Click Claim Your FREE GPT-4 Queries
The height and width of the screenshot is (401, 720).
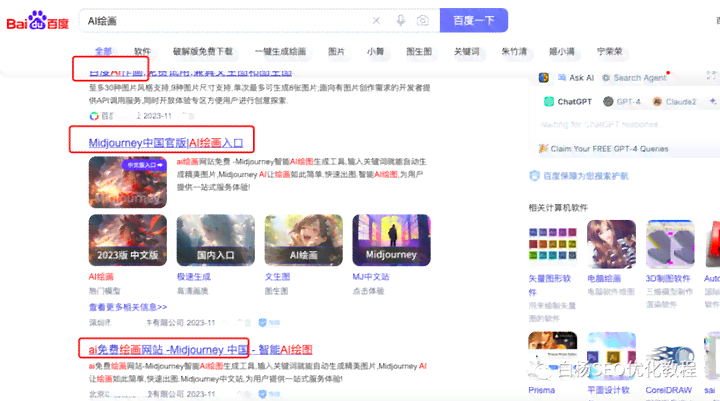tap(604, 149)
